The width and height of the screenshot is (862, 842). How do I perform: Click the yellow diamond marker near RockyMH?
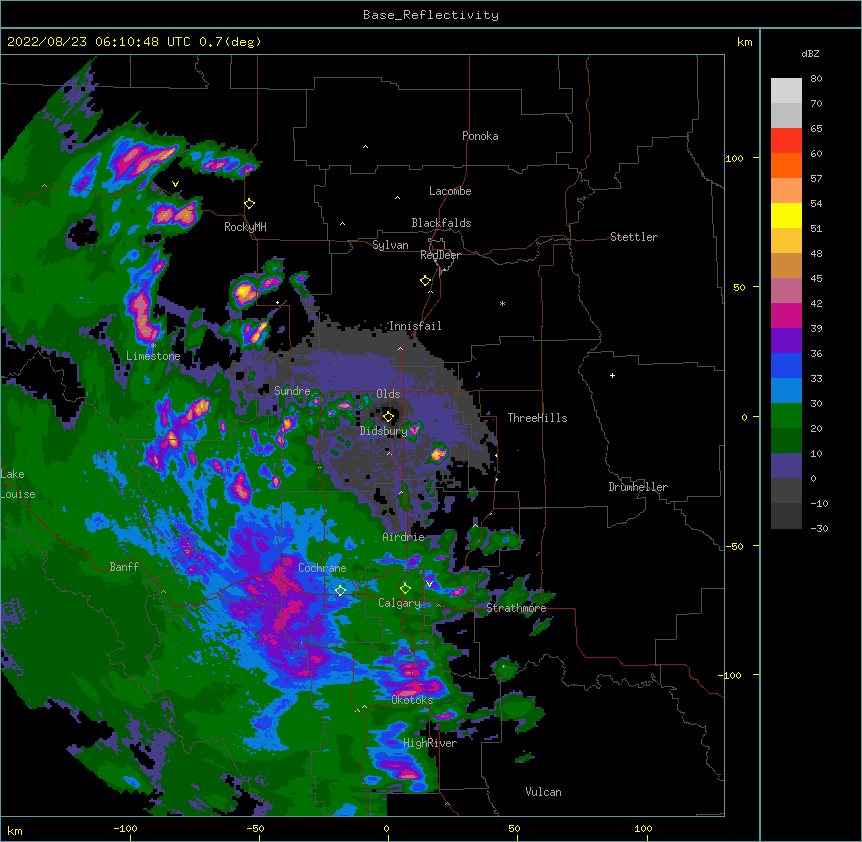[250, 204]
